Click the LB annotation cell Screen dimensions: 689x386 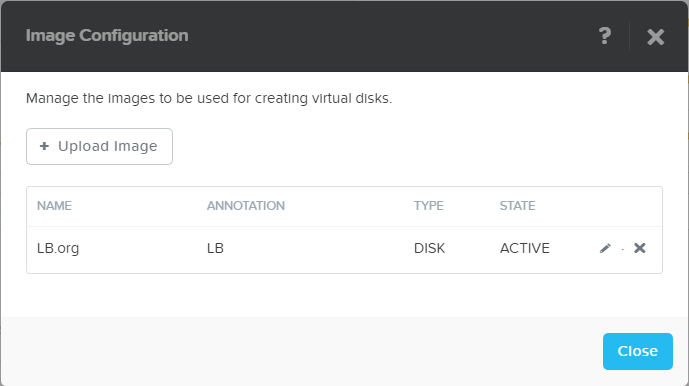(x=215, y=248)
